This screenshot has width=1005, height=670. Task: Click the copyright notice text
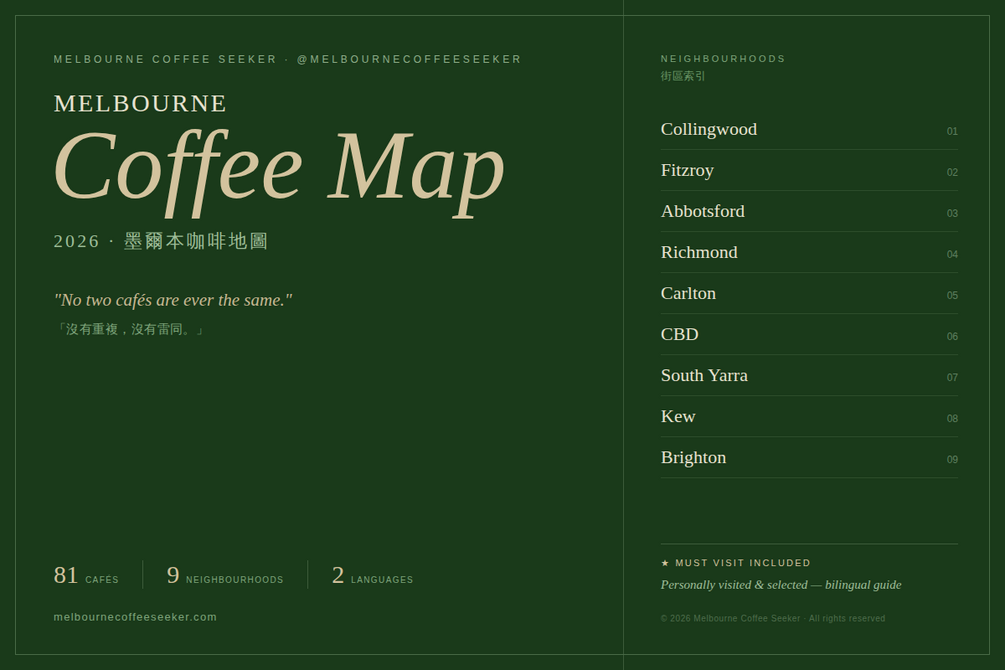773,618
